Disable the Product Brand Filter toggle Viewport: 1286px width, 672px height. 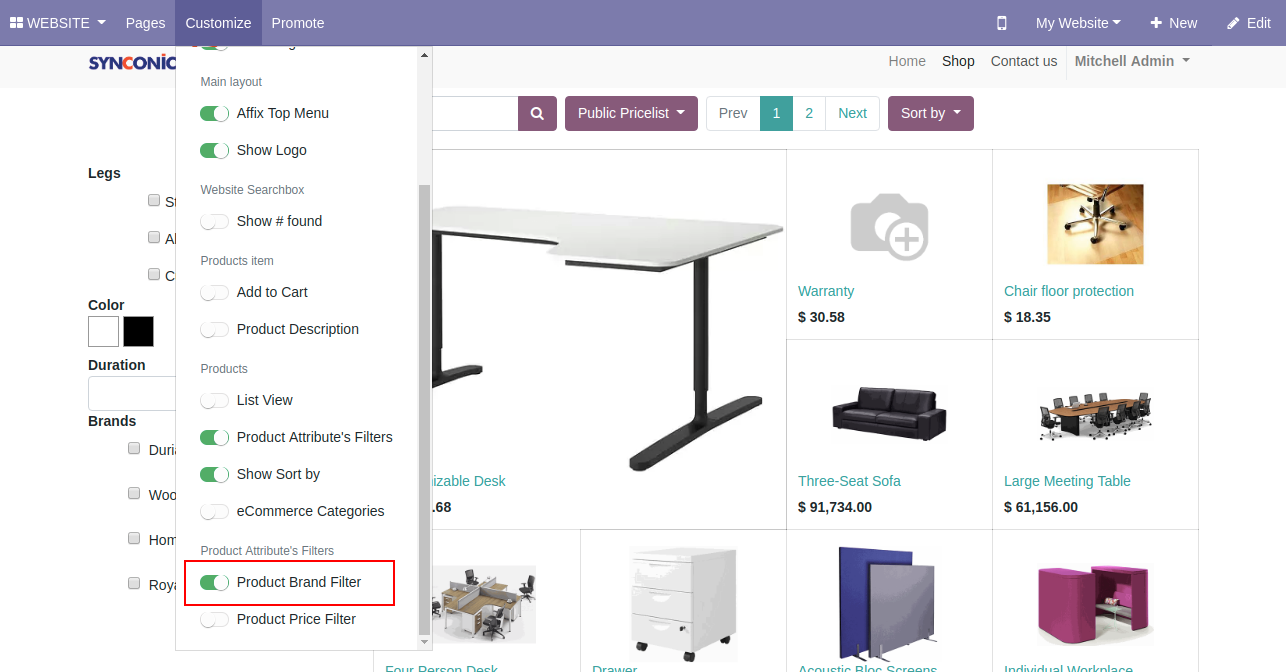click(214, 583)
